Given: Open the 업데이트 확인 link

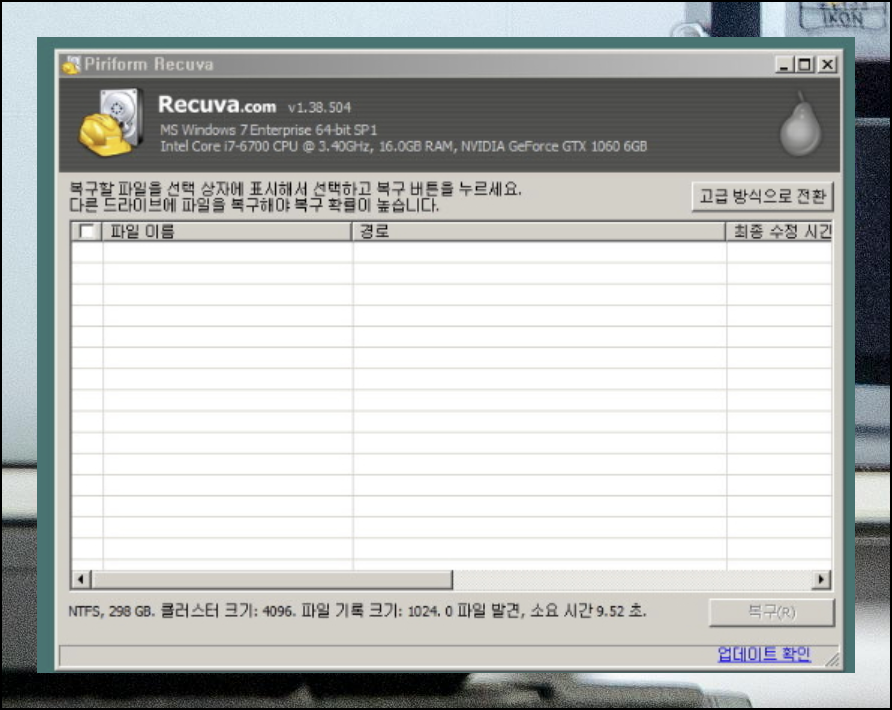Looking at the screenshot, I should click(763, 654).
